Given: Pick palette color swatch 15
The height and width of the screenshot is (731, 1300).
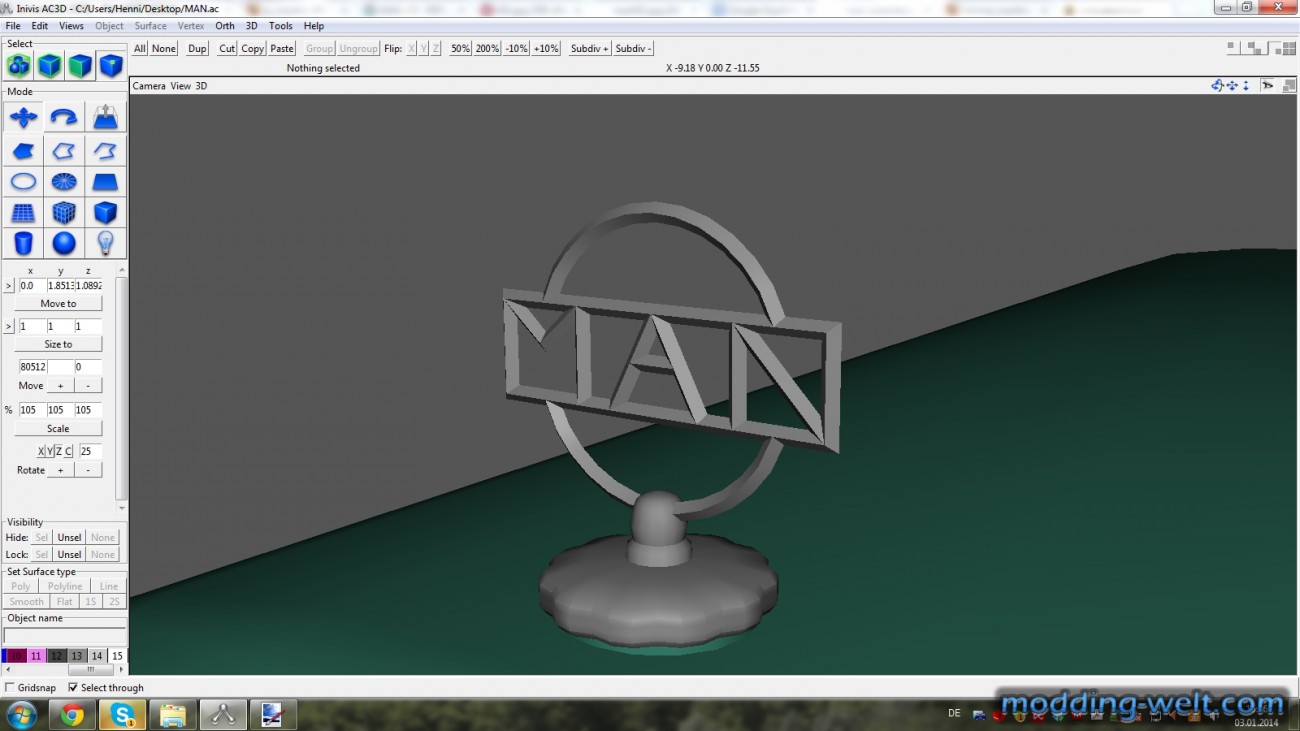Looking at the screenshot, I should click(117, 656).
